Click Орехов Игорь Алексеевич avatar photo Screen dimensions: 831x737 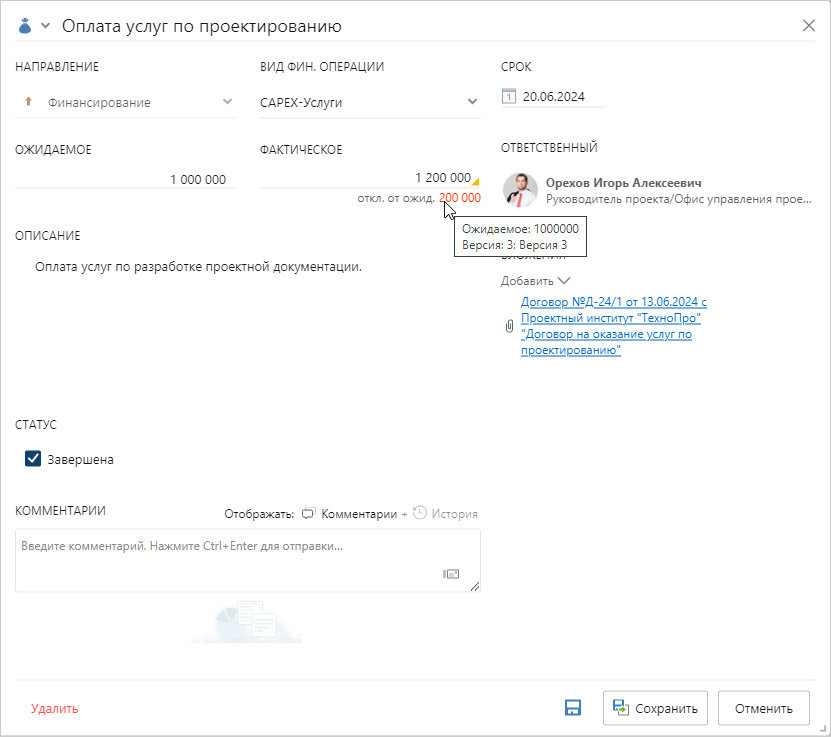[x=520, y=190]
